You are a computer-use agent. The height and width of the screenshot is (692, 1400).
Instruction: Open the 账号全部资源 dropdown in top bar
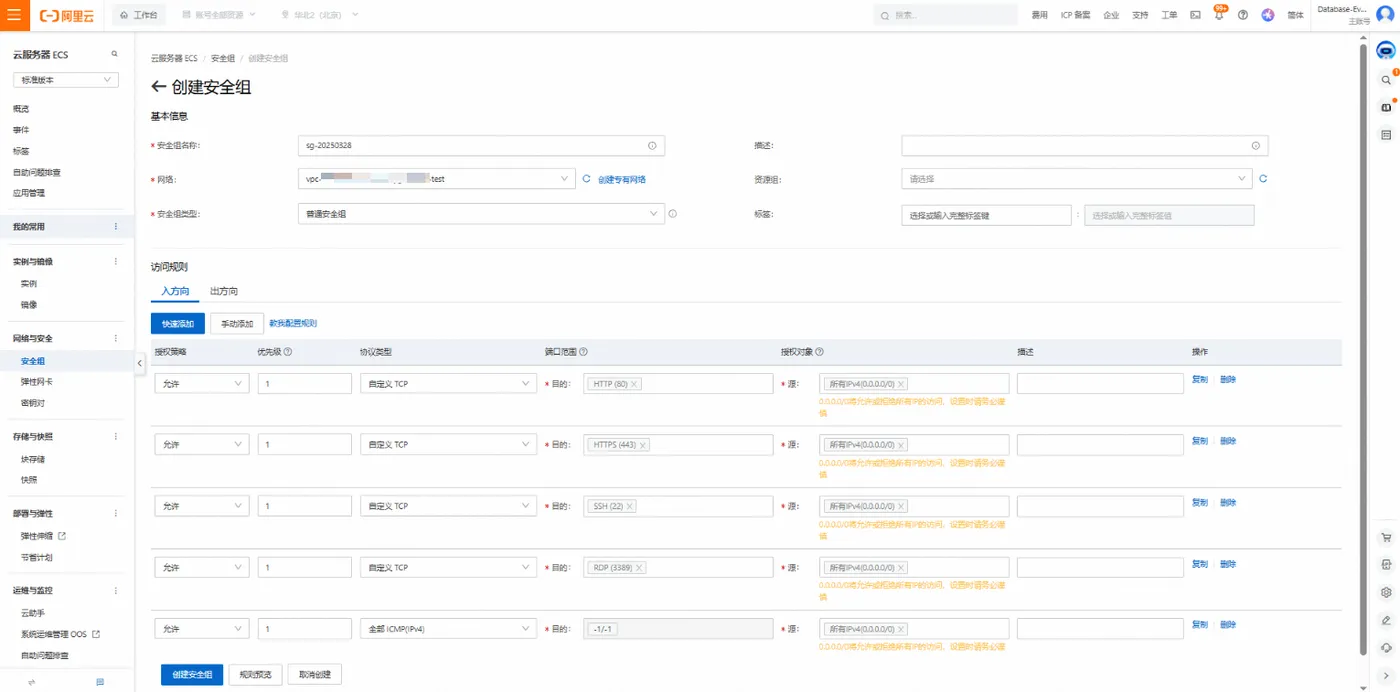click(x=220, y=15)
